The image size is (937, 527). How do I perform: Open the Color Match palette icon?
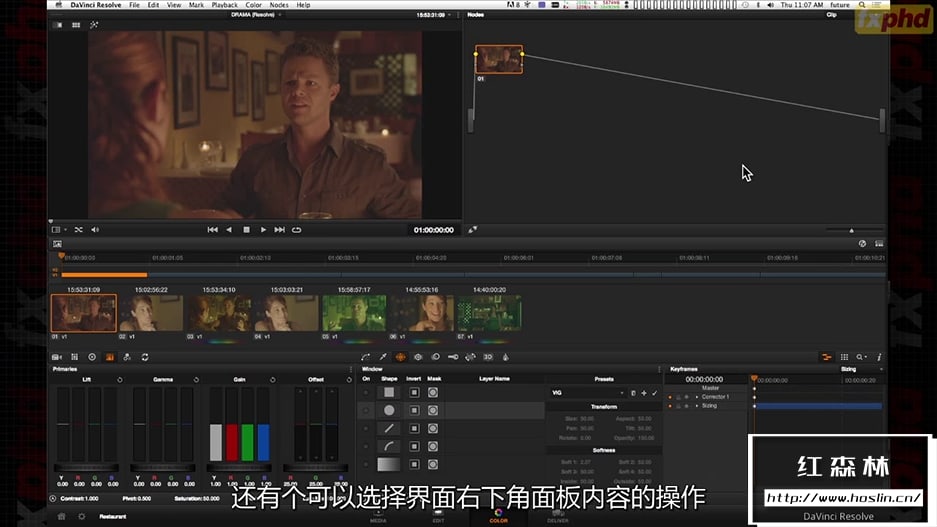coord(75,357)
